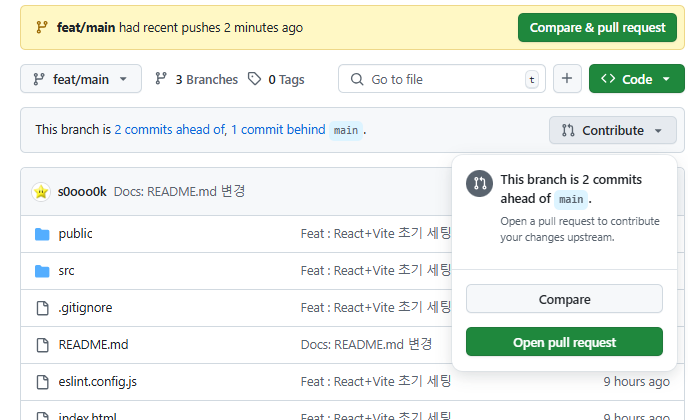Click the tag icon beside 0 Tags
688x420 pixels.
pos(254,79)
